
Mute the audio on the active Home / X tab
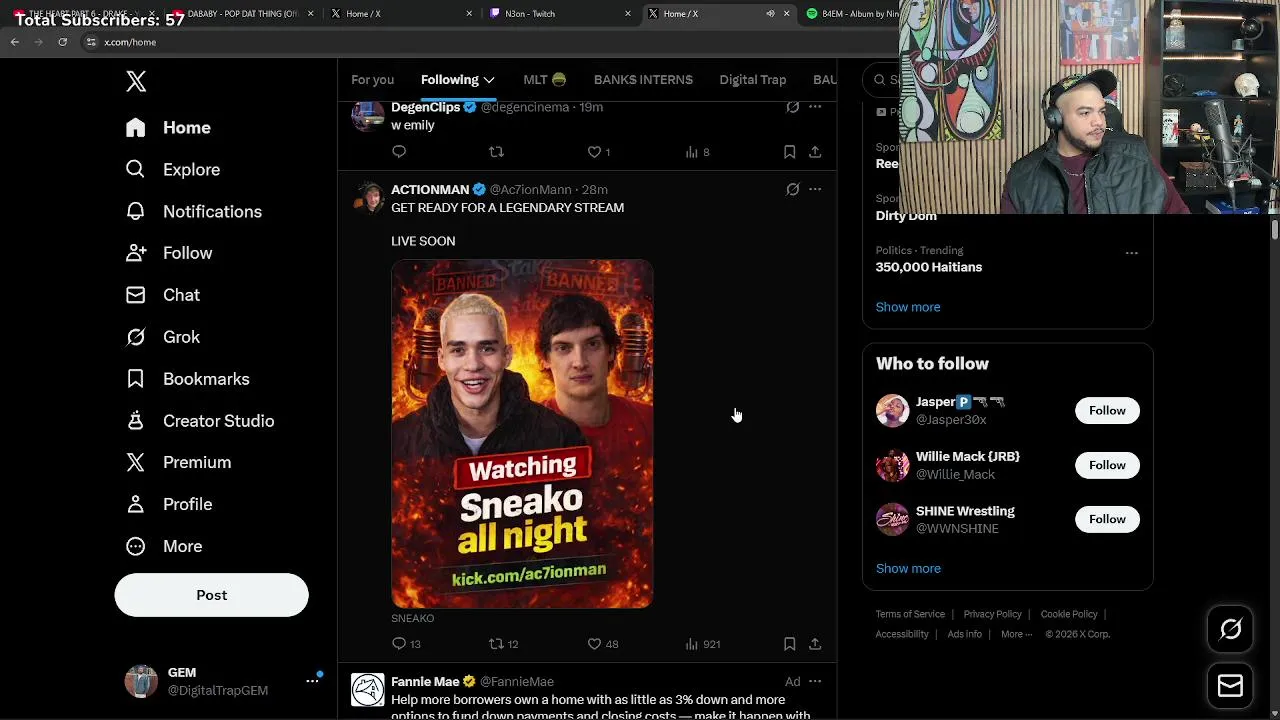coord(770,14)
